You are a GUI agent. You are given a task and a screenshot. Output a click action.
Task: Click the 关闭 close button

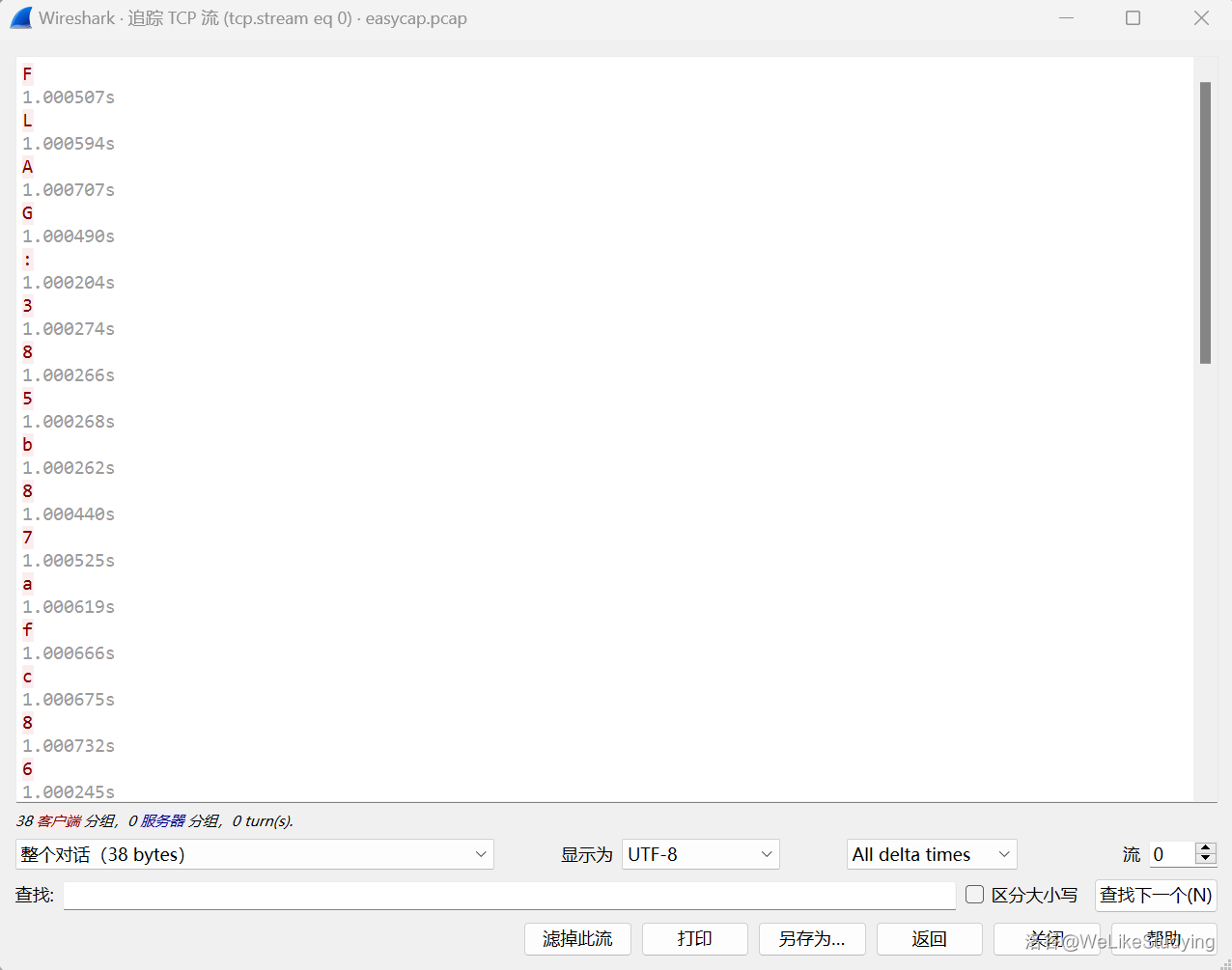1046,939
